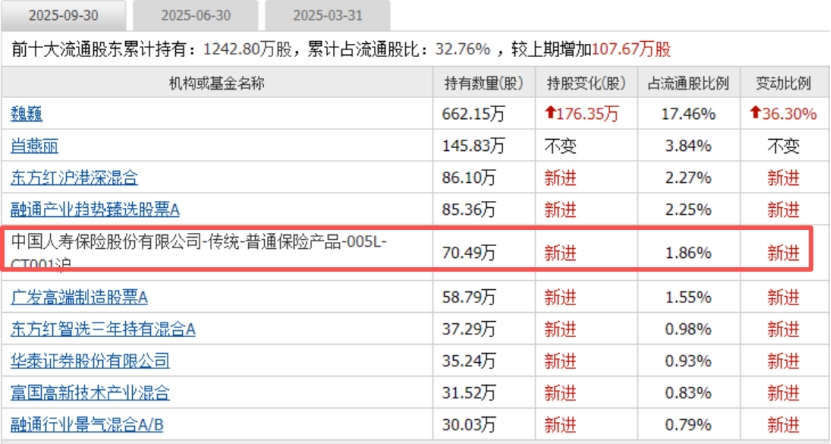Click the 持有数量(股) column header
Screen dimensions: 831x444
pos(484,83)
